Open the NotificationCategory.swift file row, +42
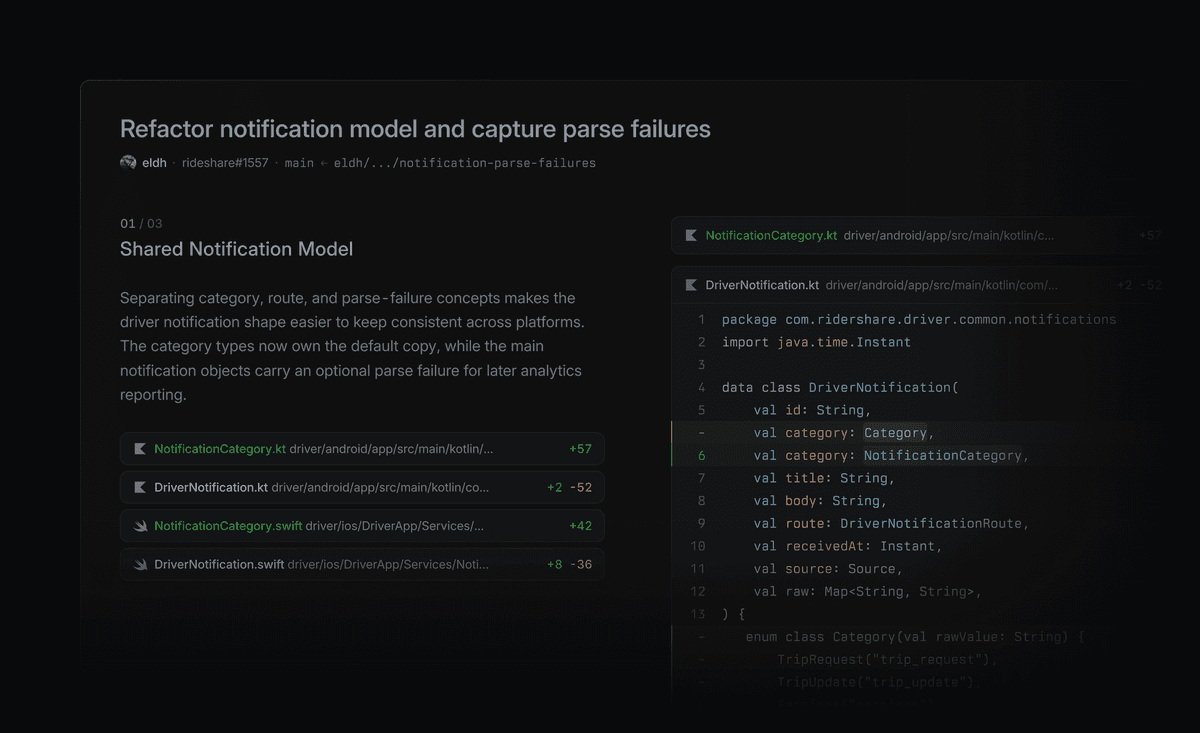Image resolution: width=1200 pixels, height=733 pixels. pos(362,526)
